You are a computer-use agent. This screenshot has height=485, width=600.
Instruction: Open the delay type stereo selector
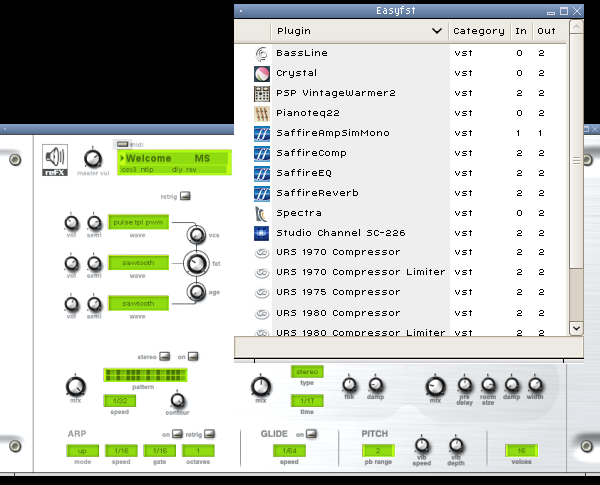point(307,372)
